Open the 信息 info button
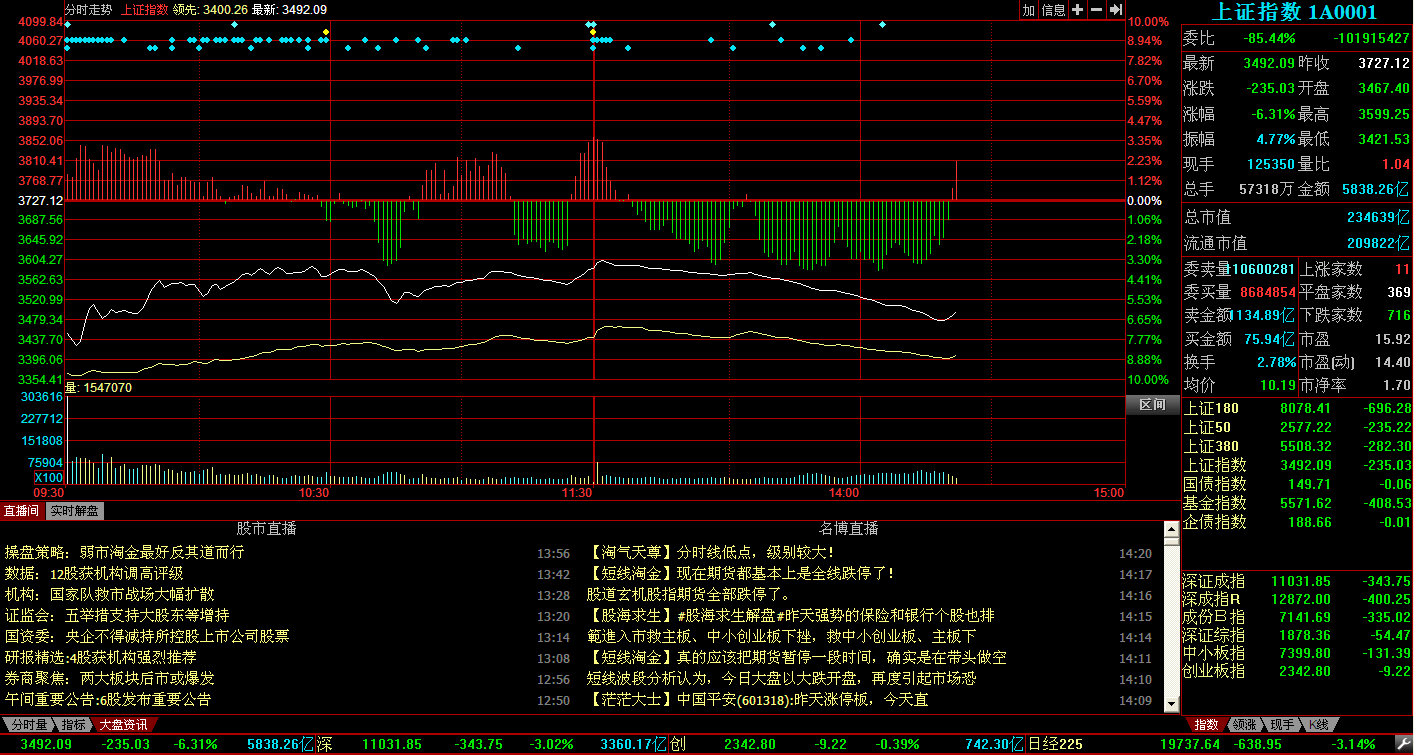Viewport: 1415px width, 755px height. click(x=1053, y=10)
